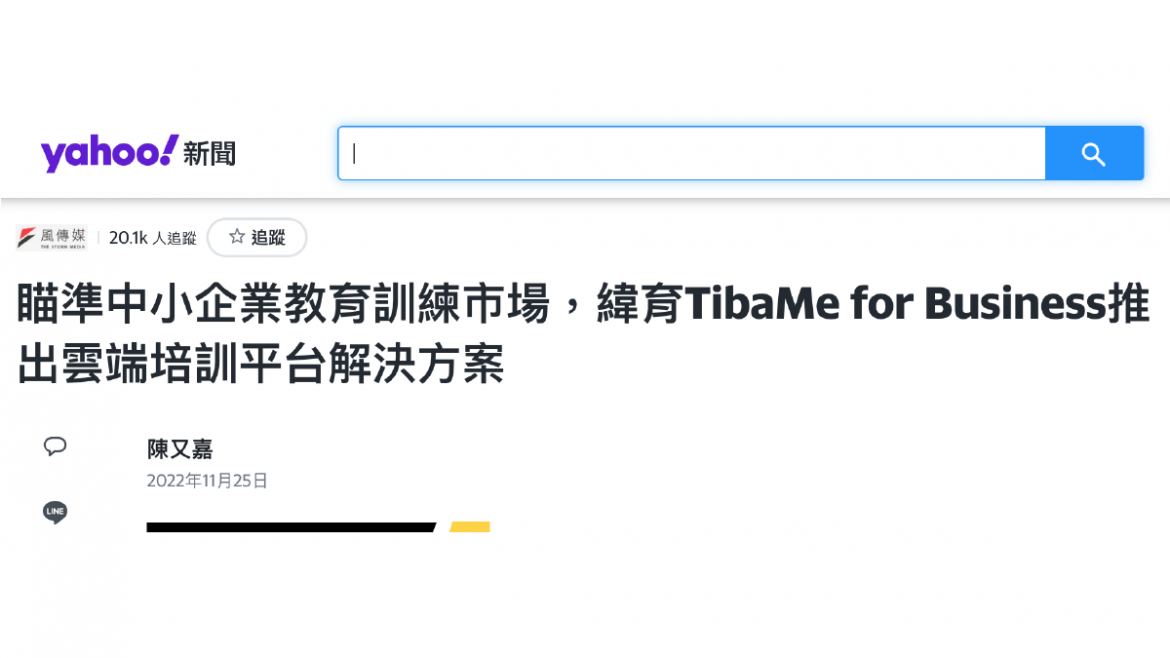Screen dimensions: 1170x658
Task: Share the article via LINE icon
Action: 55,513
